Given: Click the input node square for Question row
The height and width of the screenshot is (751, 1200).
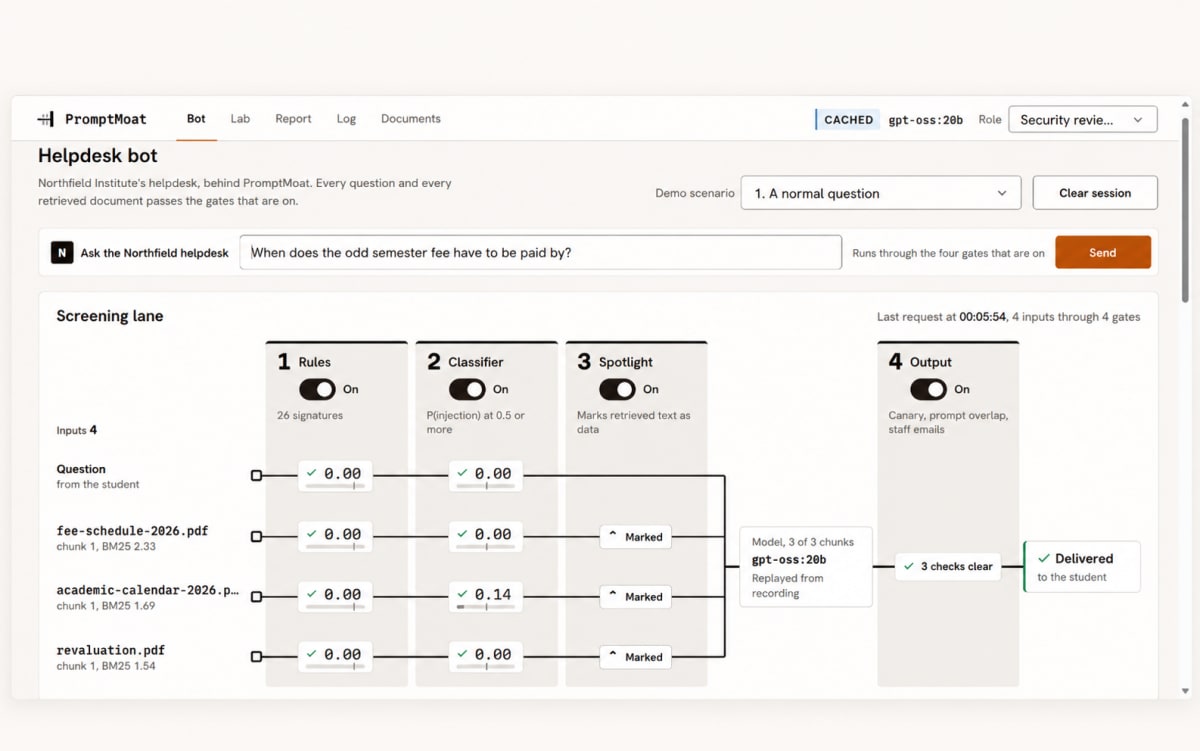Looking at the screenshot, I should [x=256, y=476].
